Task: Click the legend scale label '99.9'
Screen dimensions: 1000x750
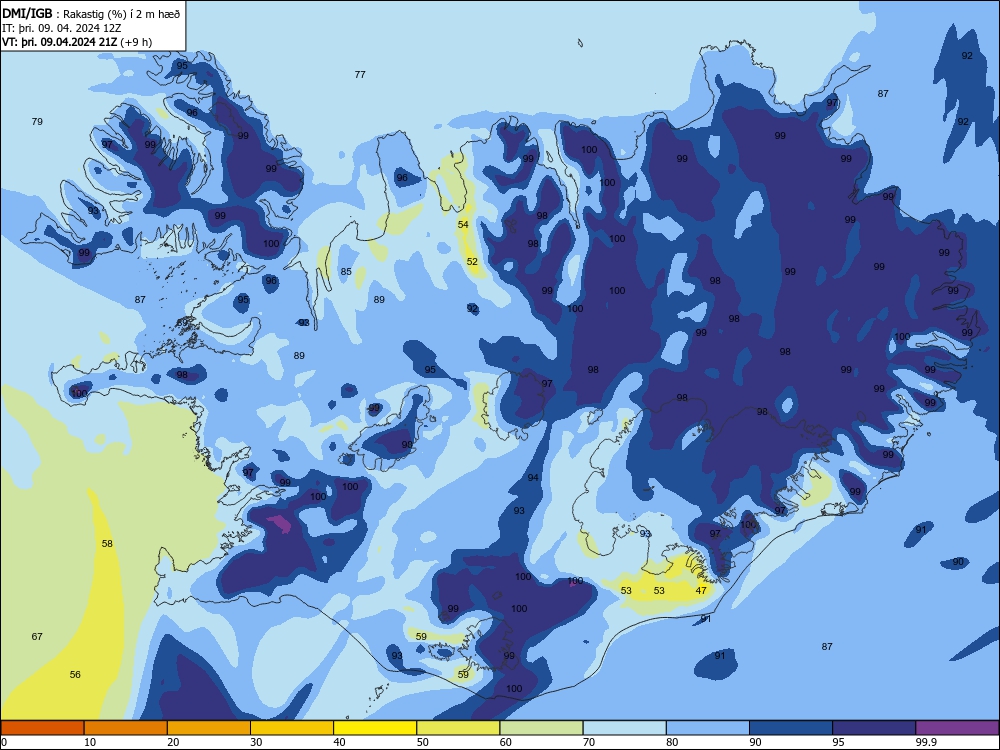Action: (925, 742)
